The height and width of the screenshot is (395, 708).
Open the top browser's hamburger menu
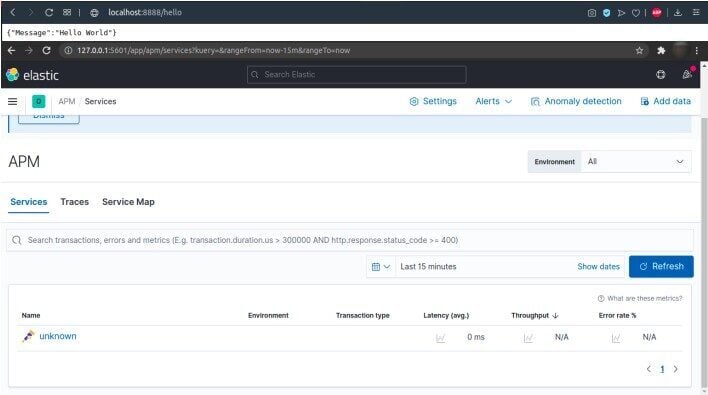(696, 13)
